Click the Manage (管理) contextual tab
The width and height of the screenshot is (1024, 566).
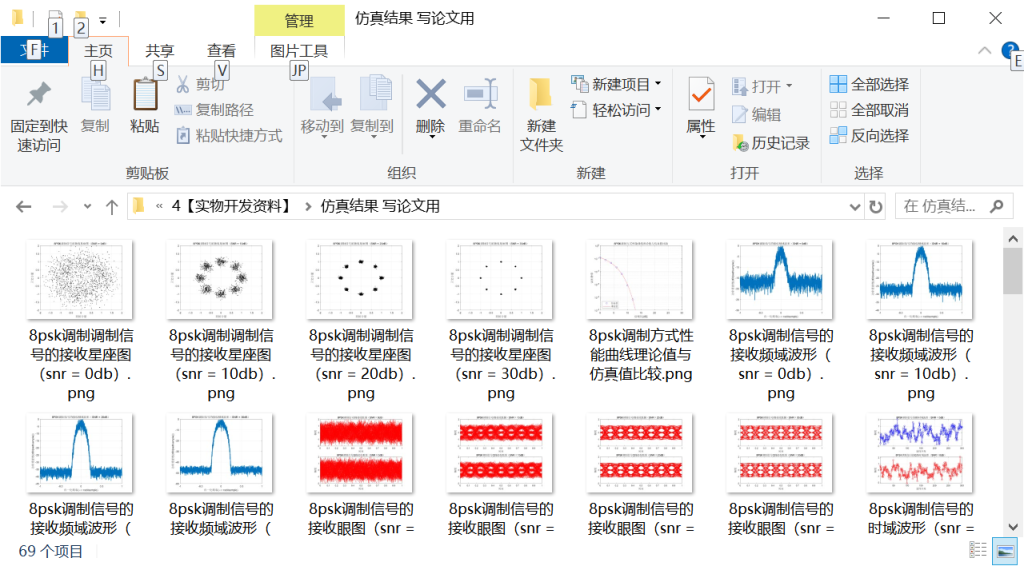(299, 20)
